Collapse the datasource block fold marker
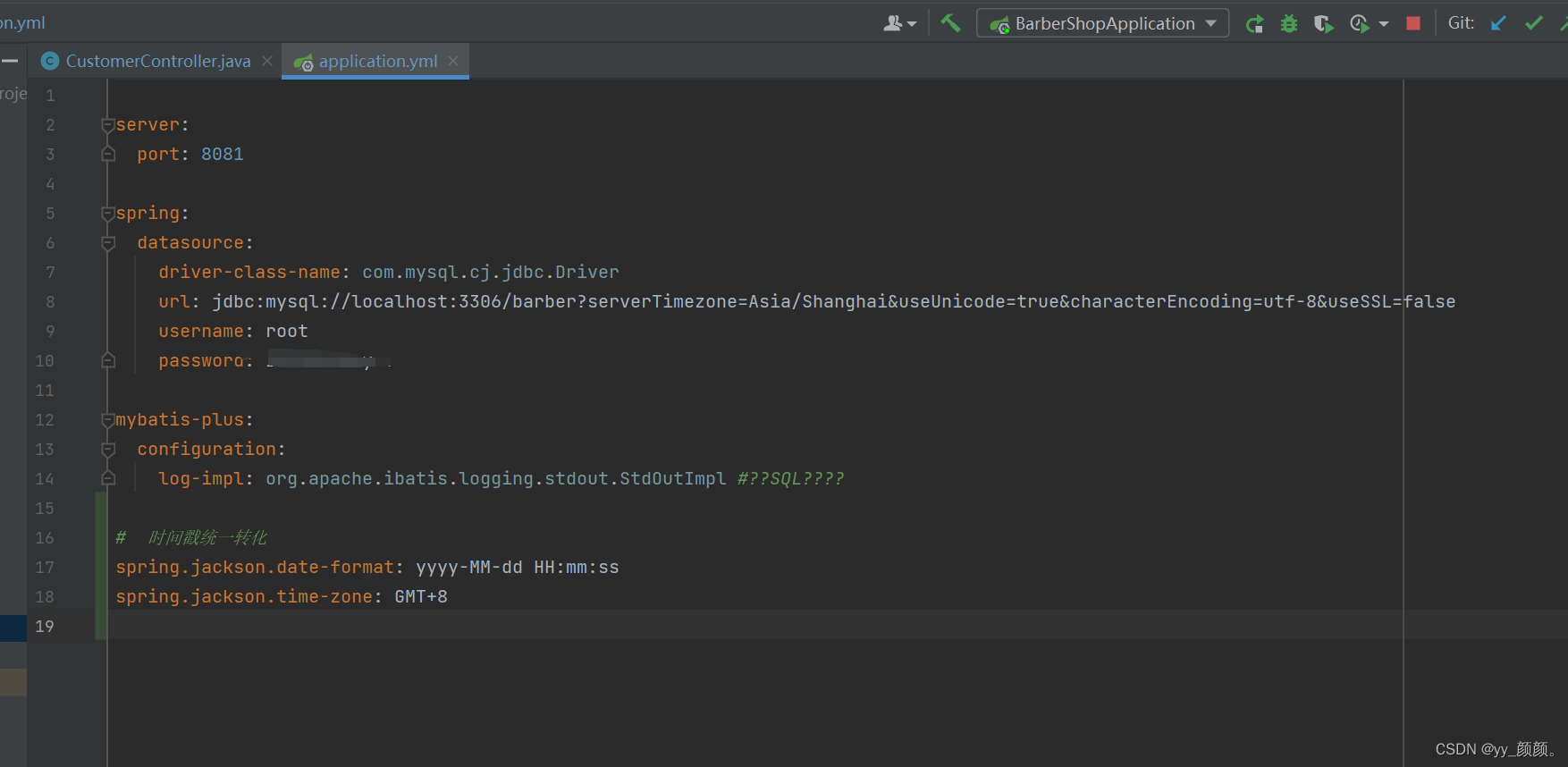 point(108,243)
